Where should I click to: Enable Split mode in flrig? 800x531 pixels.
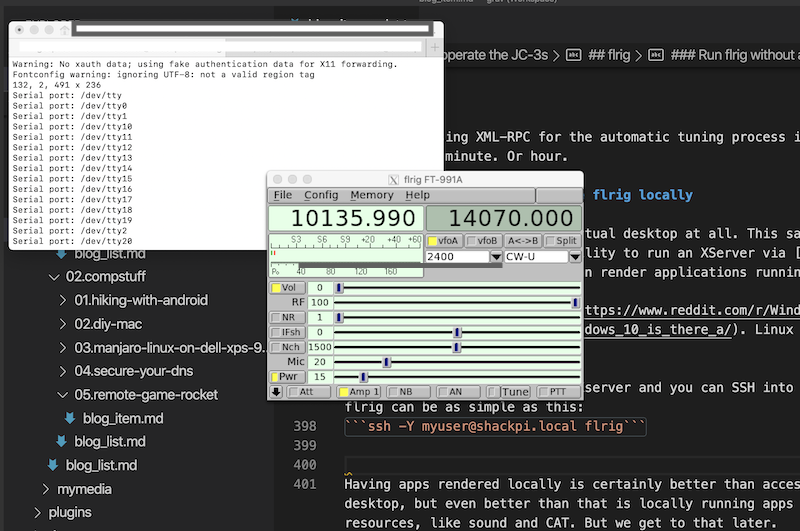coord(561,241)
